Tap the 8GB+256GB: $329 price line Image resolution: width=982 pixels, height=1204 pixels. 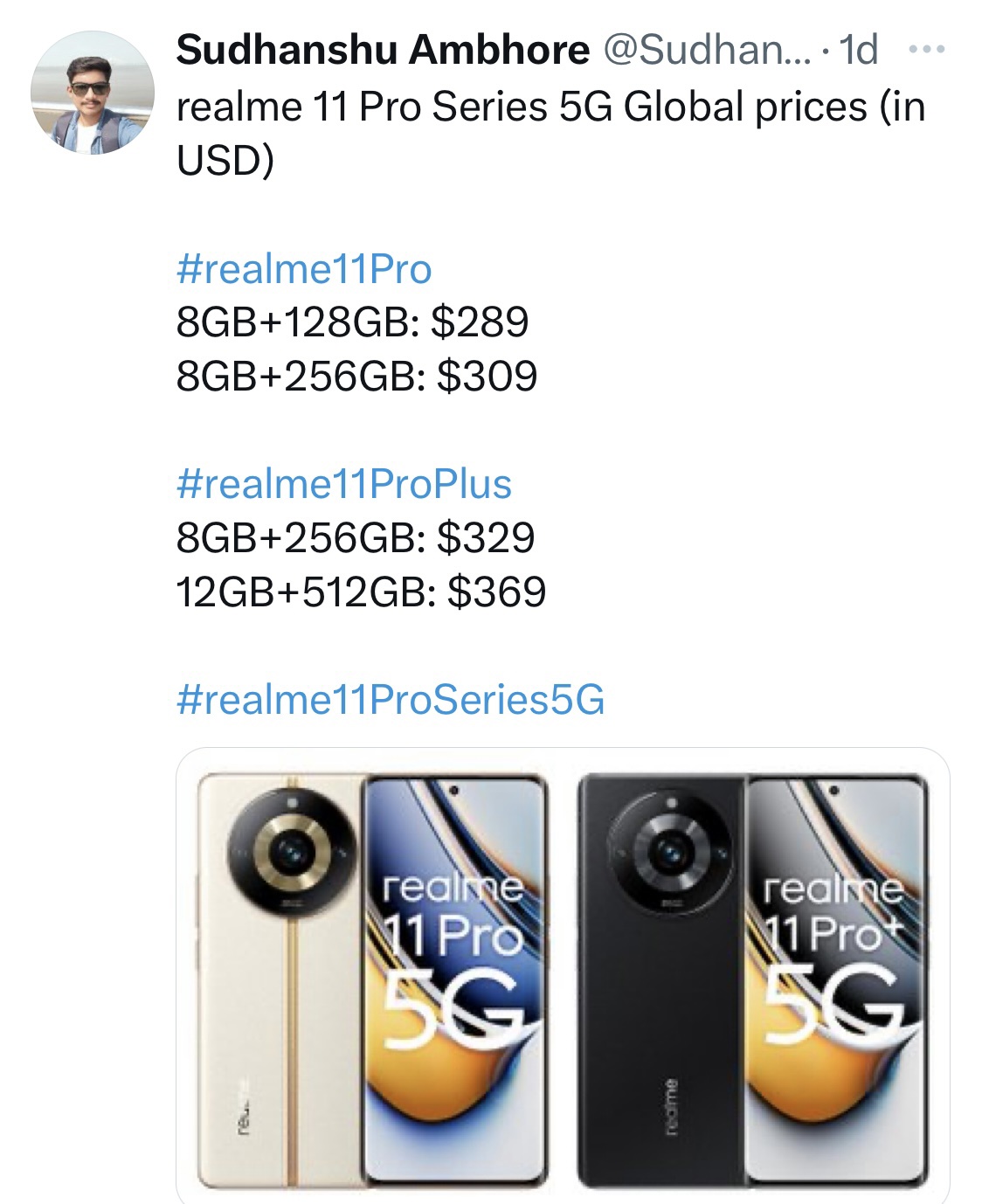(x=356, y=538)
